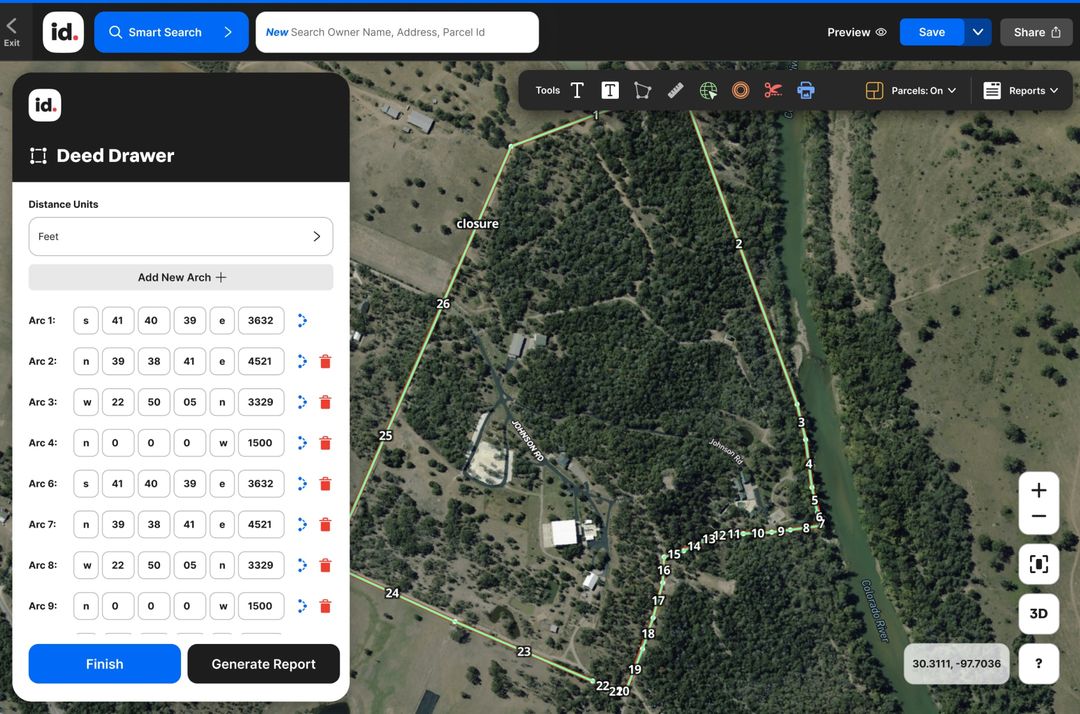Click the parcel search input field
Image resolution: width=1080 pixels, height=714 pixels.
(396, 32)
